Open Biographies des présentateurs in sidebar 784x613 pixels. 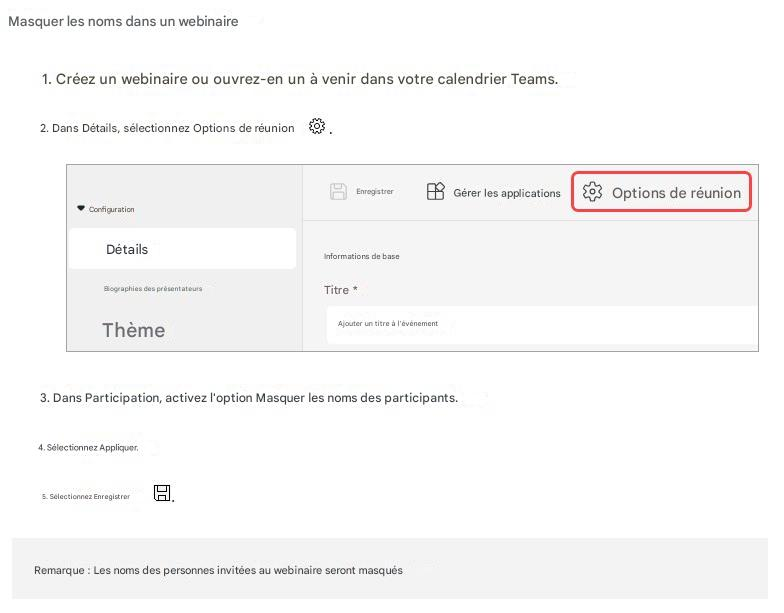(x=153, y=288)
